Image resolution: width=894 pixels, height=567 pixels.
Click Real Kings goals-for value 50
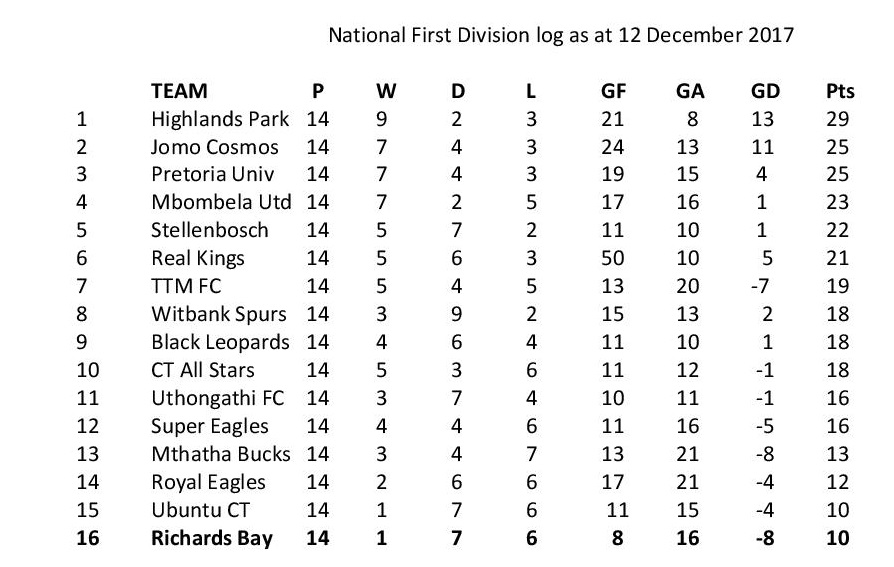point(613,258)
